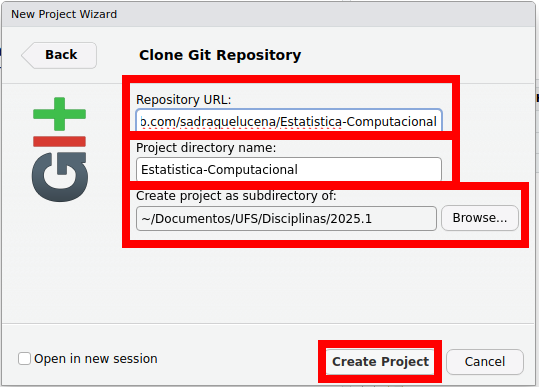
Task: Focus the Repository URL input field
Action: (x=289, y=121)
